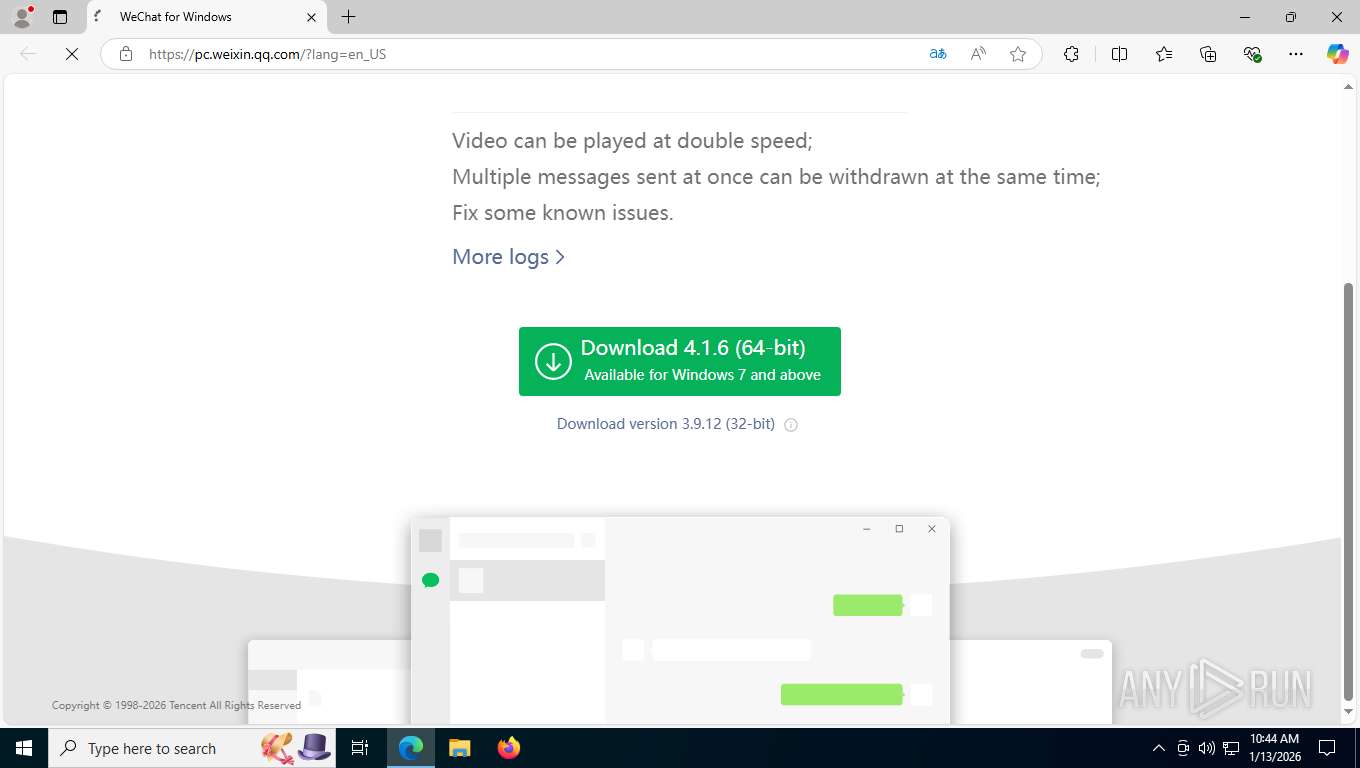Open the network tray icon

click(x=1231, y=748)
